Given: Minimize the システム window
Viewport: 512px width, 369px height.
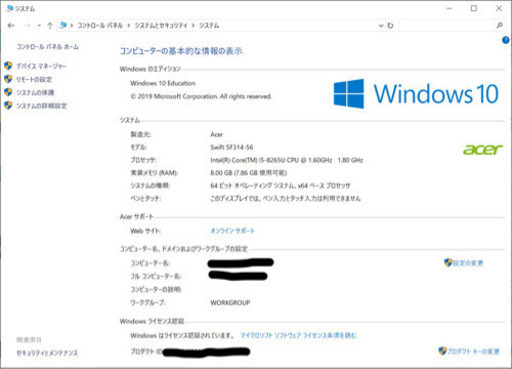Looking at the screenshot, I should coord(449,9).
